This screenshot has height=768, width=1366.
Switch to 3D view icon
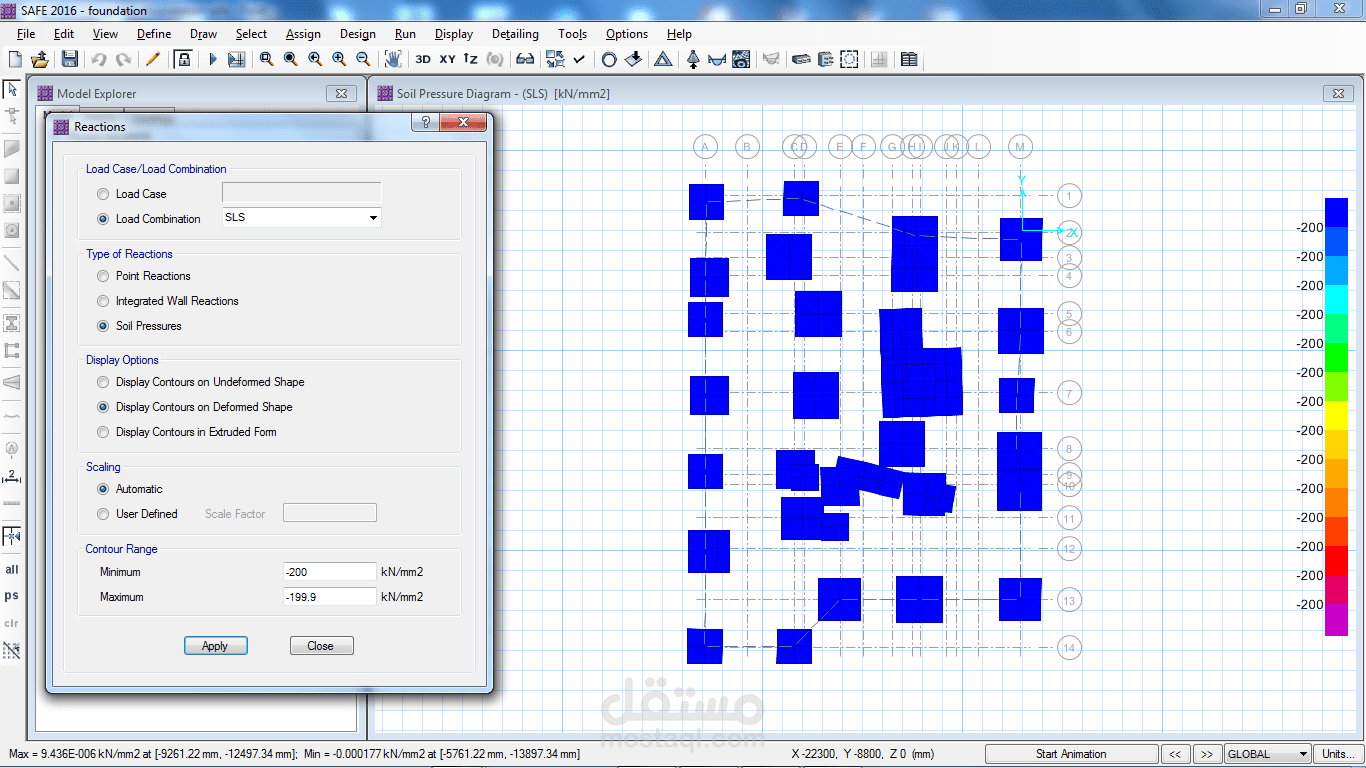tap(423, 59)
